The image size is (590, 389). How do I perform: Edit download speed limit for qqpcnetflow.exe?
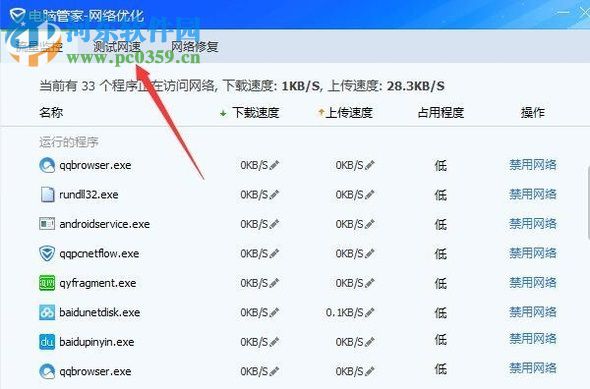coord(274,253)
